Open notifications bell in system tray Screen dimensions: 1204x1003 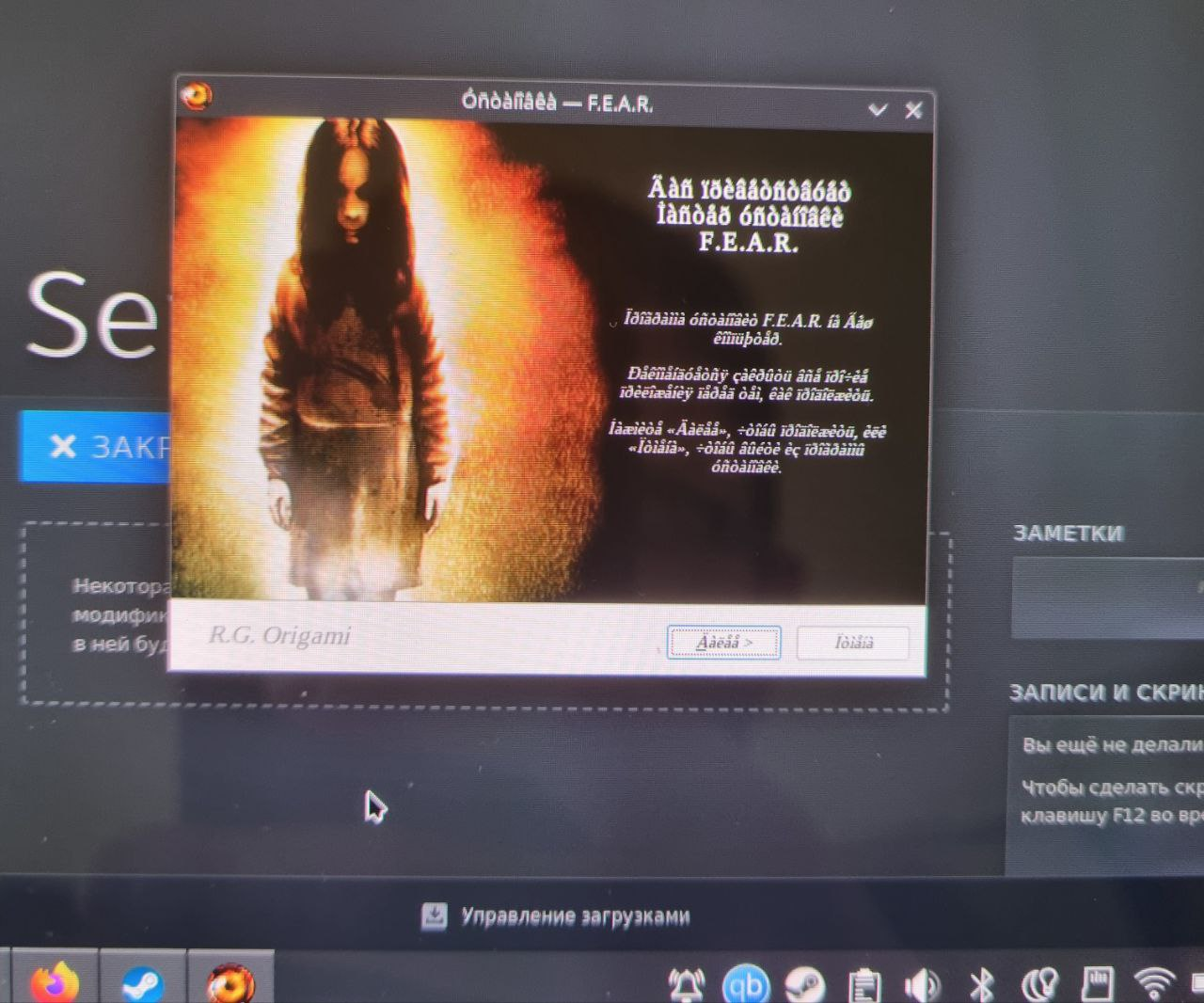pyautogui.click(x=687, y=985)
